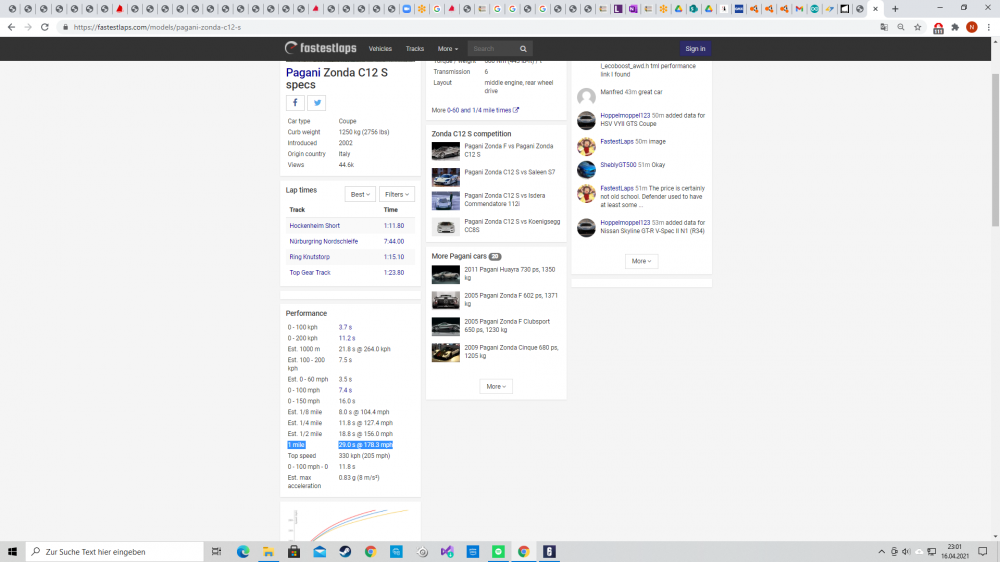Close the active browser tab

tap(875, 9)
